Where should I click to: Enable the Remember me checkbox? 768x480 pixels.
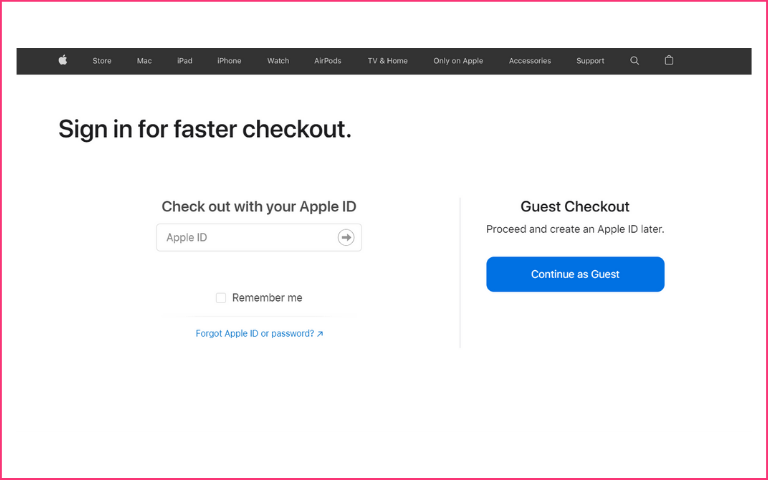221,298
